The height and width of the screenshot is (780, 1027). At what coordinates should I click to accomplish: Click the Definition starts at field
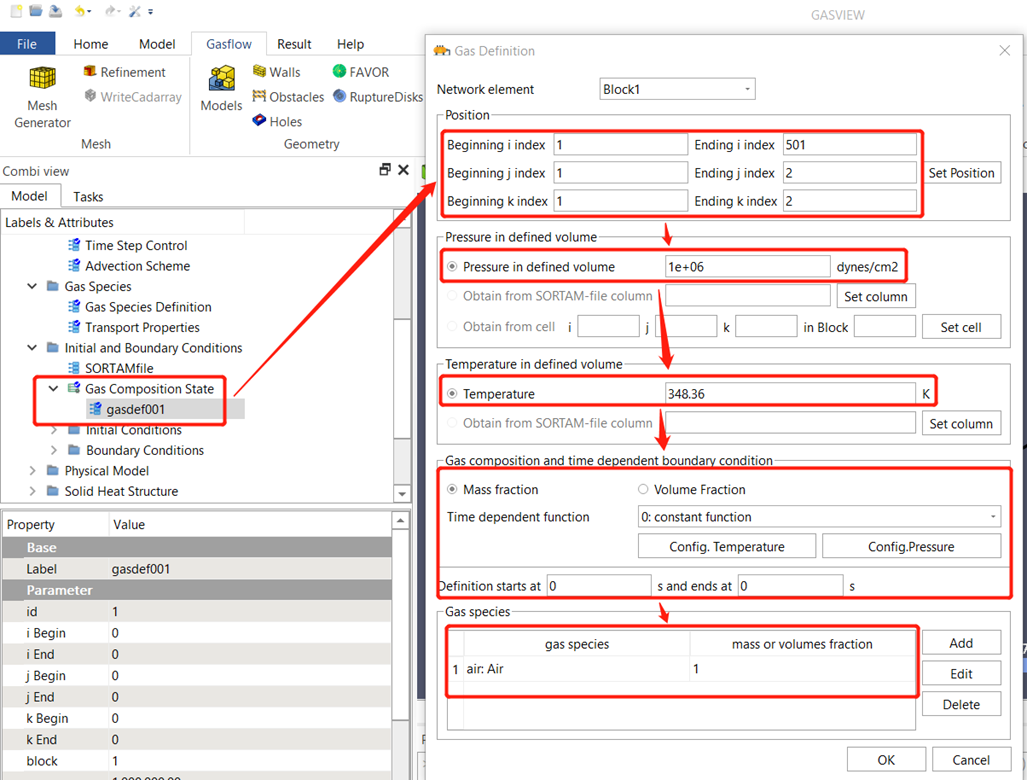pos(599,585)
